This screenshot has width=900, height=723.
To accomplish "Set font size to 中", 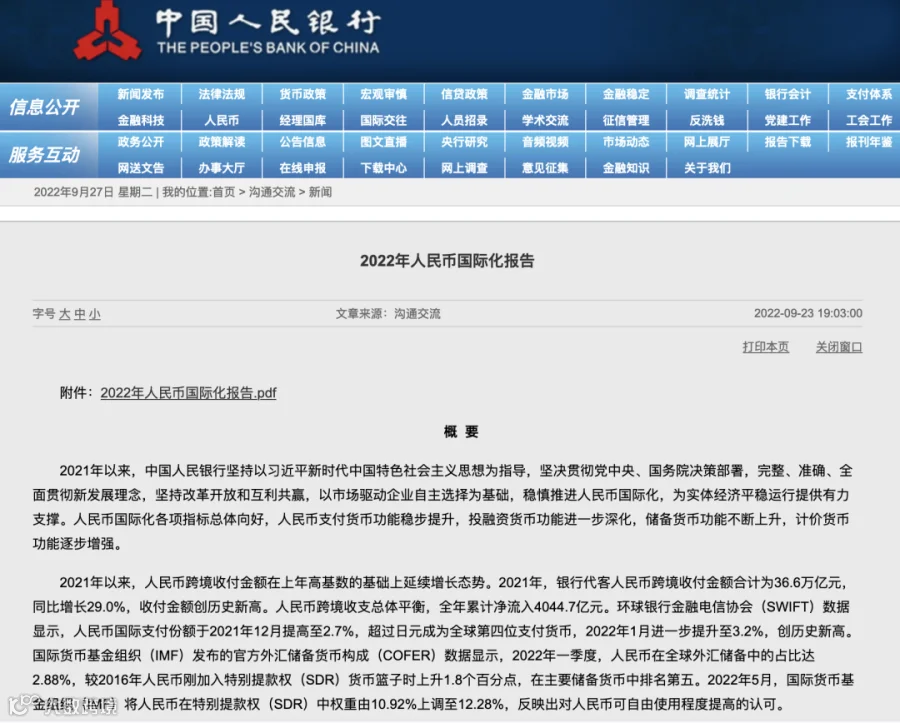I will point(80,314).
